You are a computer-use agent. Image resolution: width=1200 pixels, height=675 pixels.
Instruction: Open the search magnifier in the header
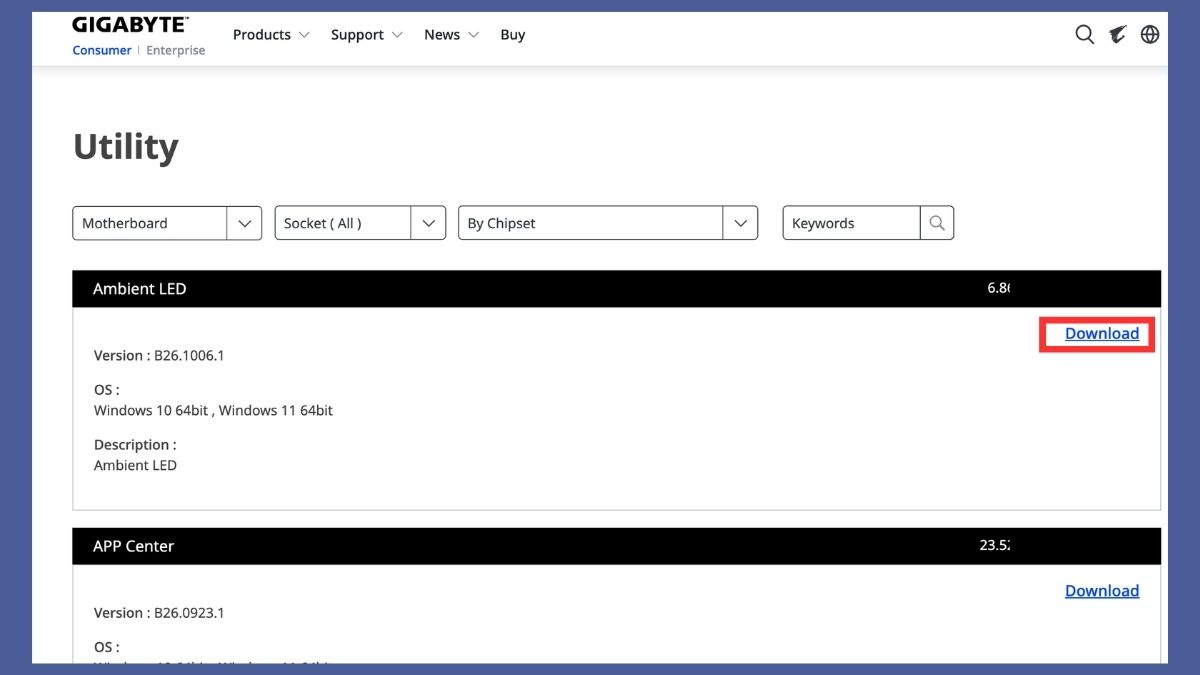pyautogui.click(x=1085, y=35)
